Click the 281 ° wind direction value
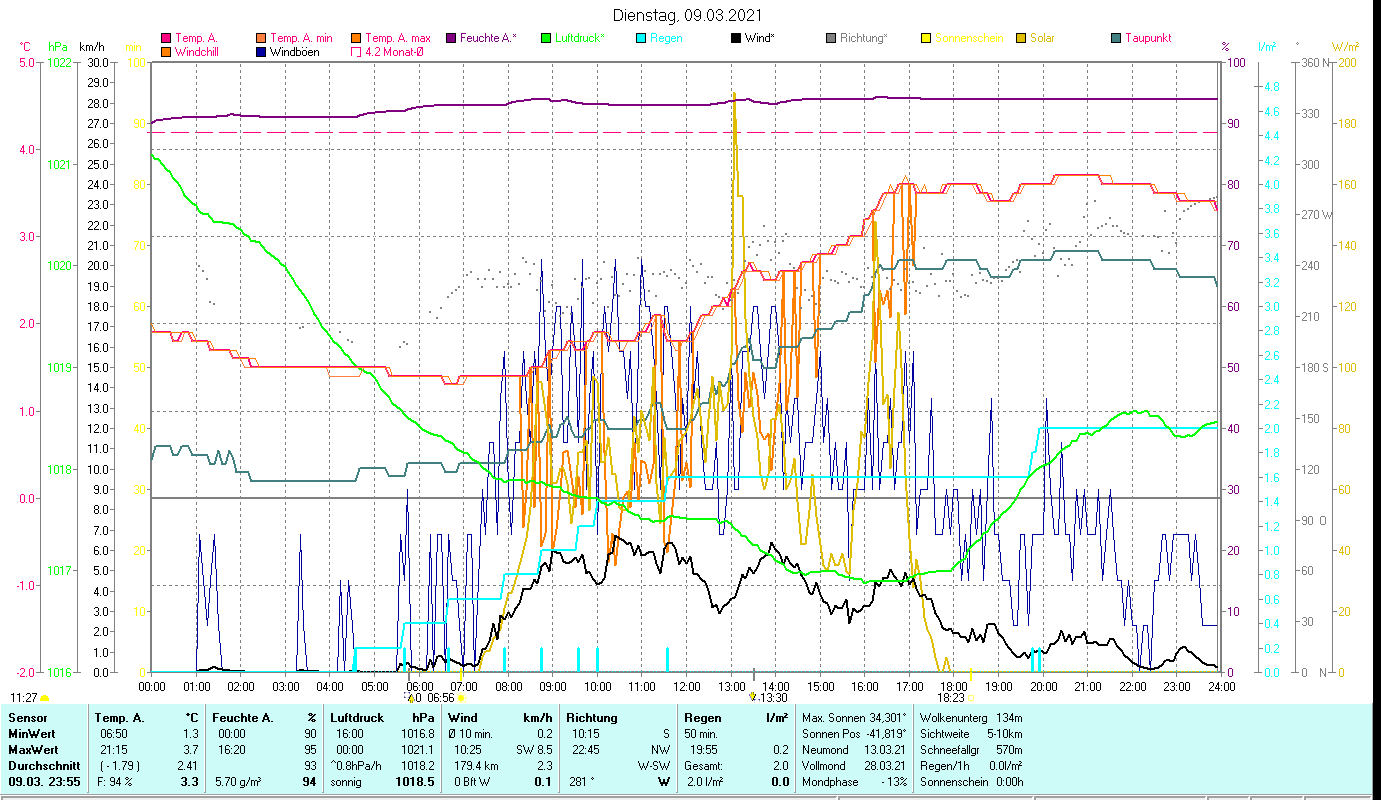The width and height of the screenshot is (1381, 800). coord(581,781)
